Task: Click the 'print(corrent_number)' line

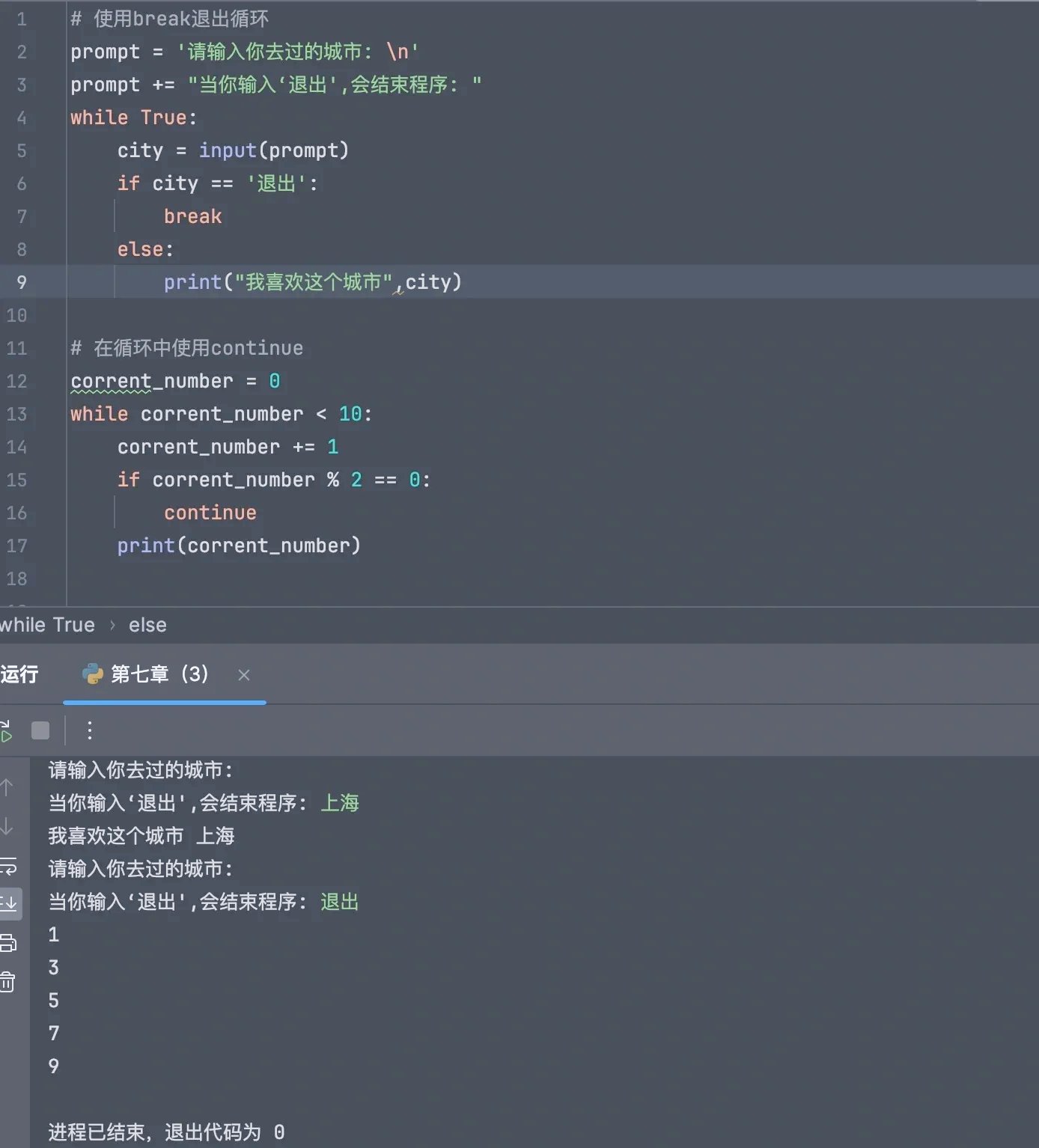Action: 239,546
